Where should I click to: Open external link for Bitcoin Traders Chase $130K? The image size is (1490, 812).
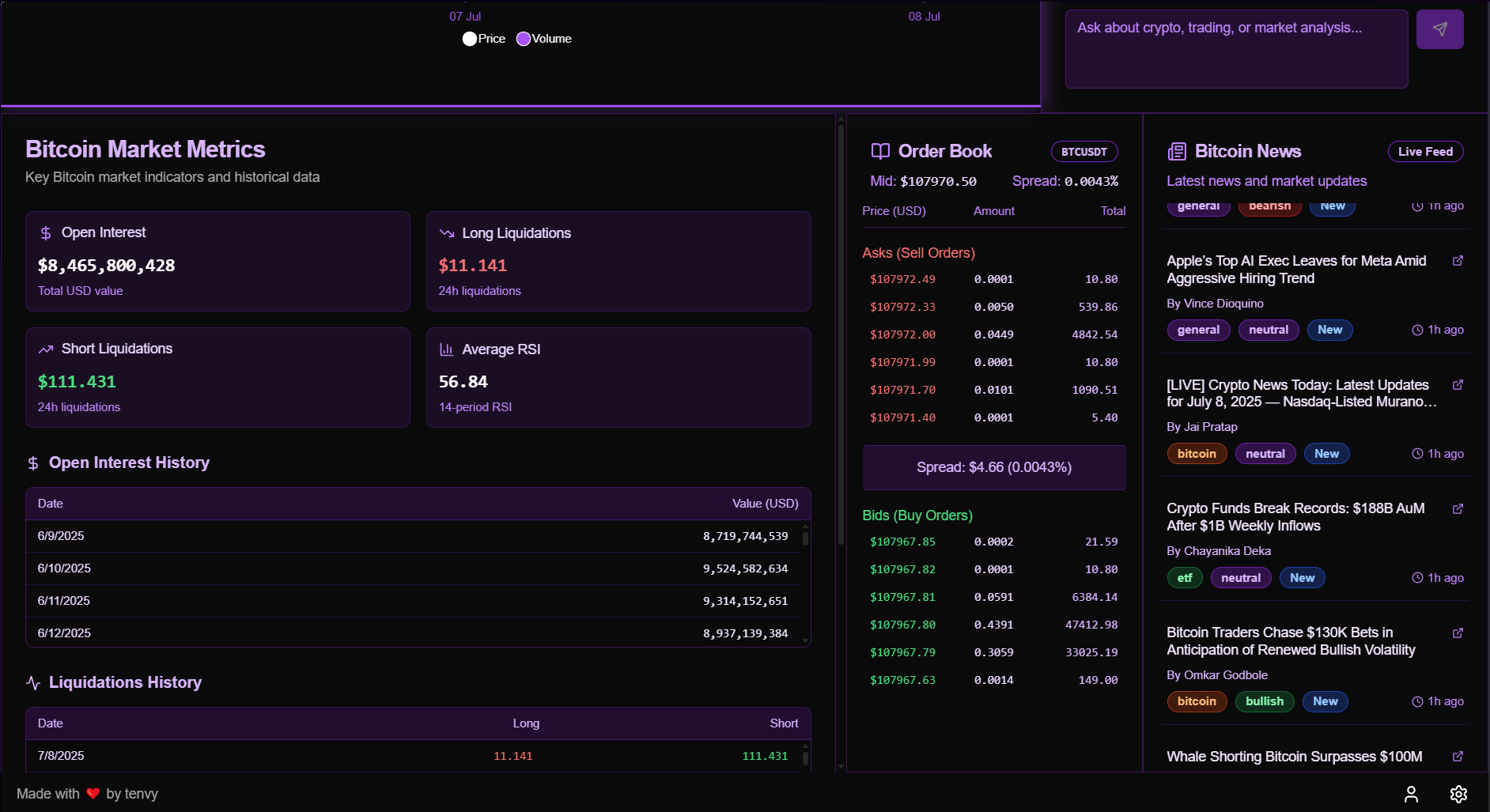point(1458,633)
